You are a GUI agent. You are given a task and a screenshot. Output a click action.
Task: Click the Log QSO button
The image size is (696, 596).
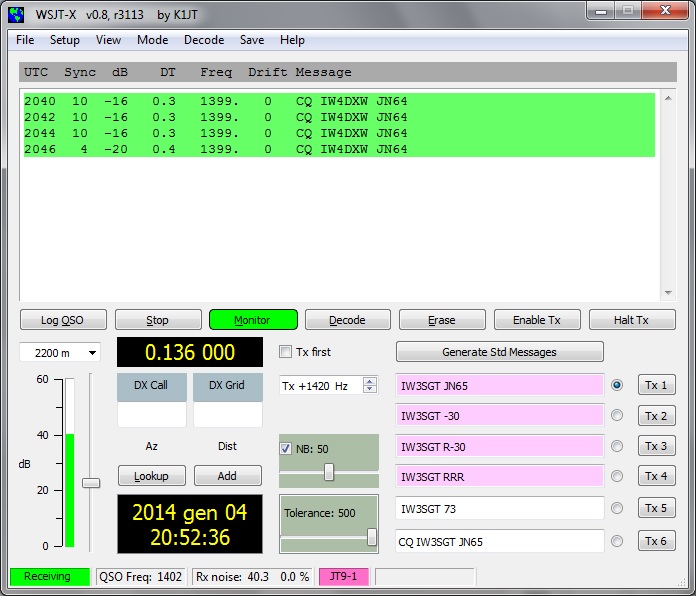point(63,320)
